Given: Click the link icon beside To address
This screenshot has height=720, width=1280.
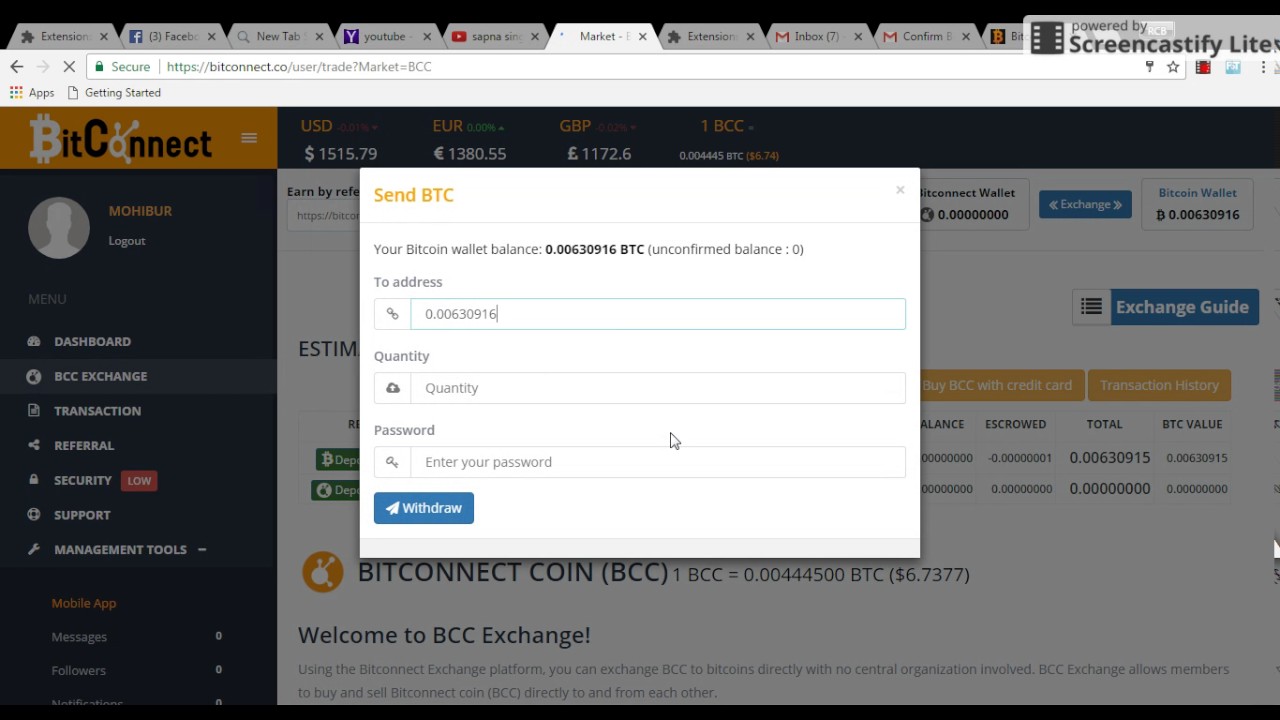Looking at the screenshot, I should click(x=392, y=314).
